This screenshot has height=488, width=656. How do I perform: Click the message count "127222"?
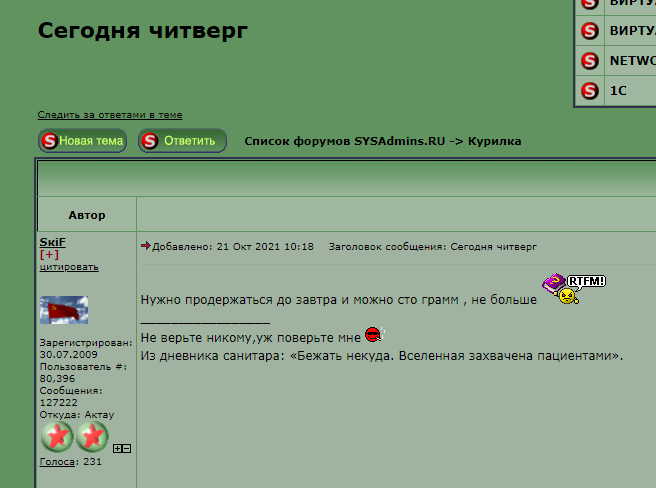[x=59, y=403]
